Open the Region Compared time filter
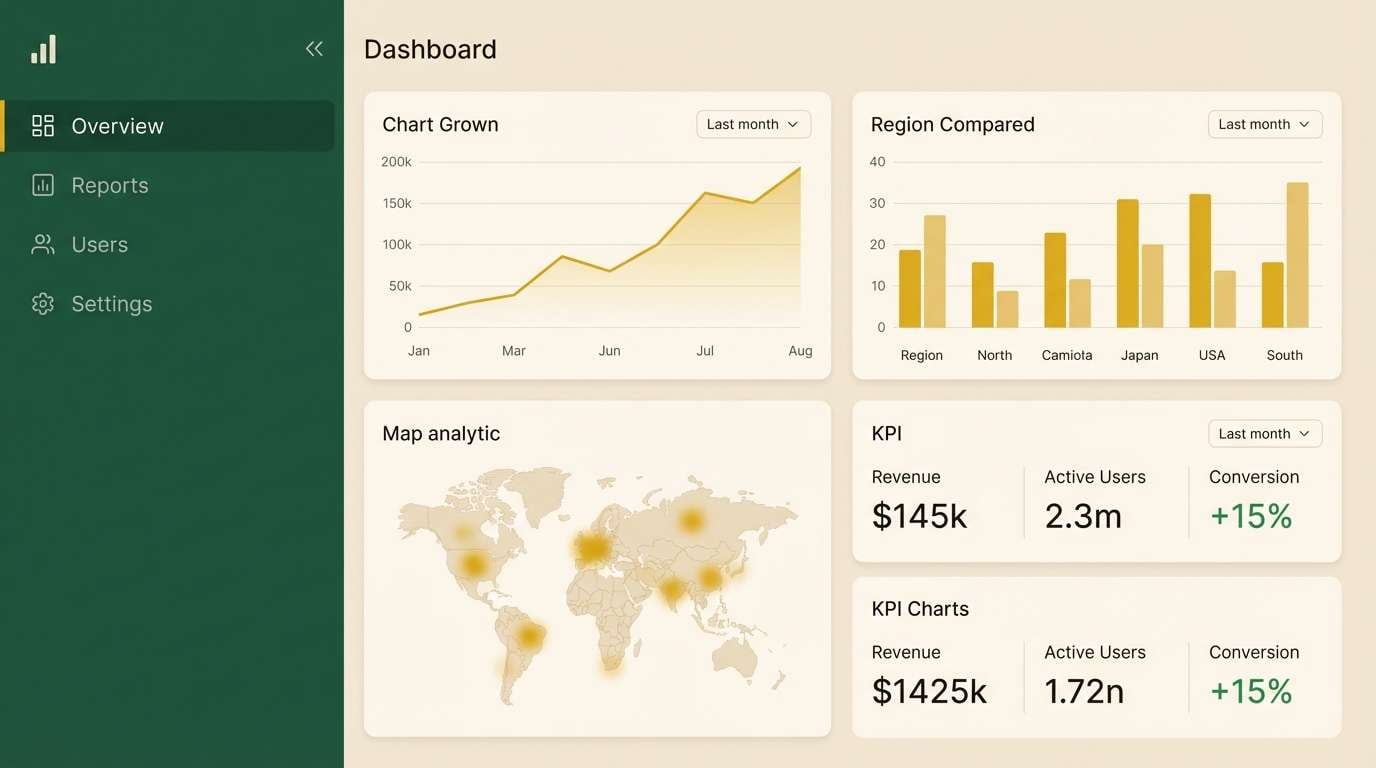 pyautogui.click(x=1264, y=123)
